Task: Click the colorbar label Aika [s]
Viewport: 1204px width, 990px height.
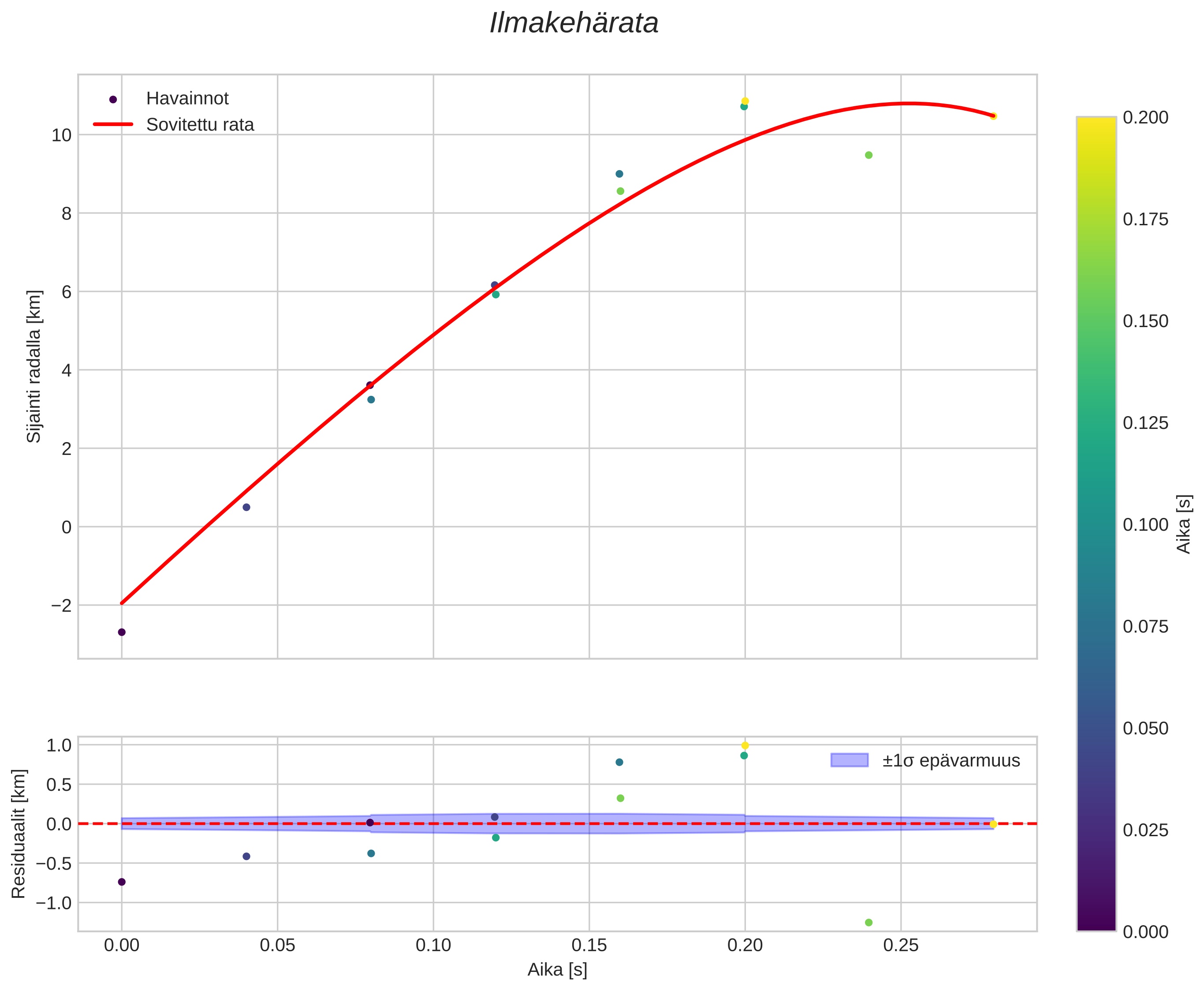Action: 1184,524
